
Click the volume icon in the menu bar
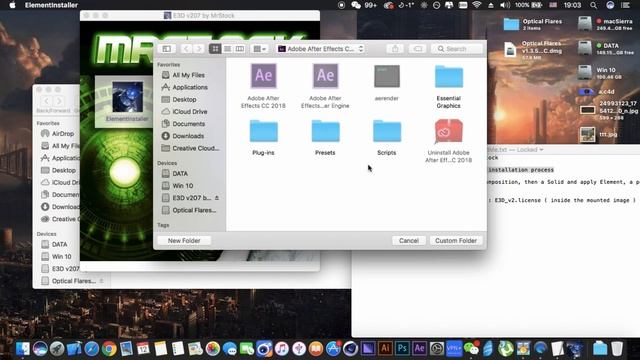tap(505, 5)
